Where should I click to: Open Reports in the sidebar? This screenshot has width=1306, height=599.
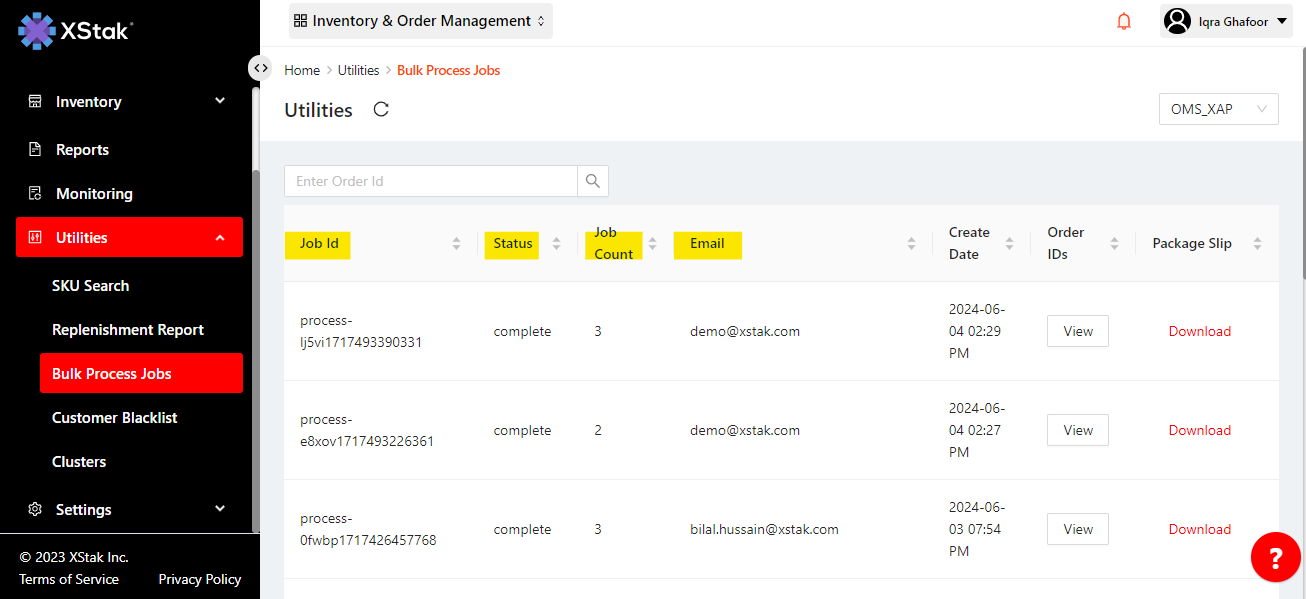click(x=82, y=150)
